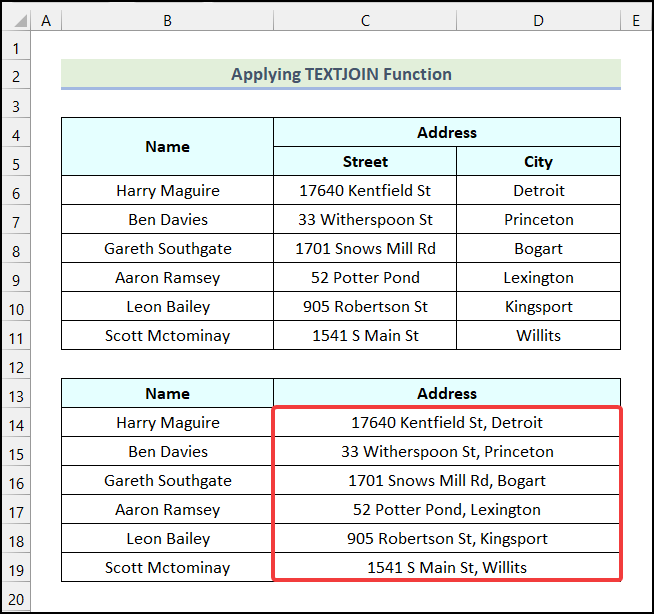Select Scott Mctominay cell in row 11
Viewport: 654px width, 614px height.
pyautogui.click(x=167, y=335)
